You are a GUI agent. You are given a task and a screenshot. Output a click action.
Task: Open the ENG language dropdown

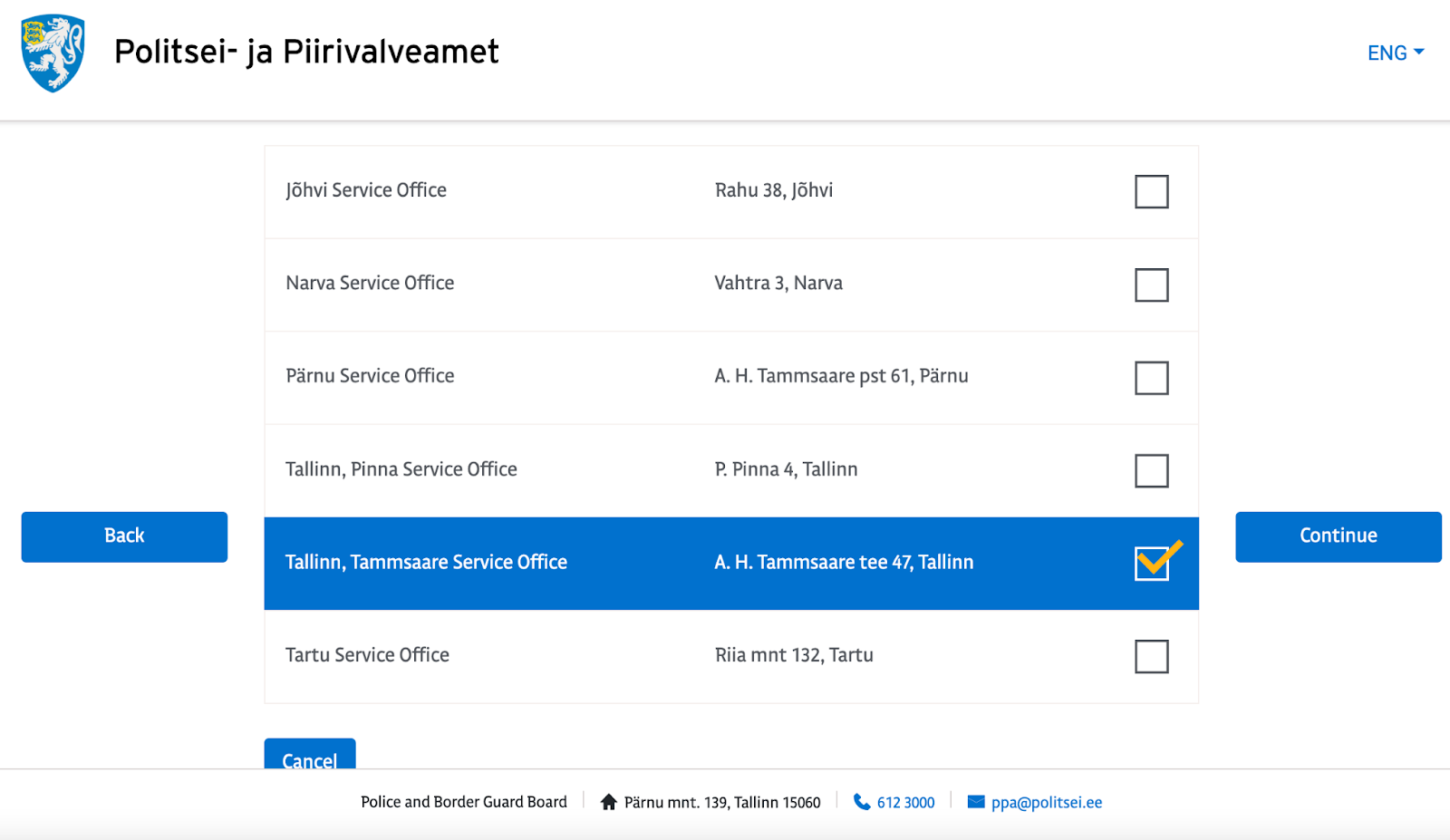coord(1395,53)
